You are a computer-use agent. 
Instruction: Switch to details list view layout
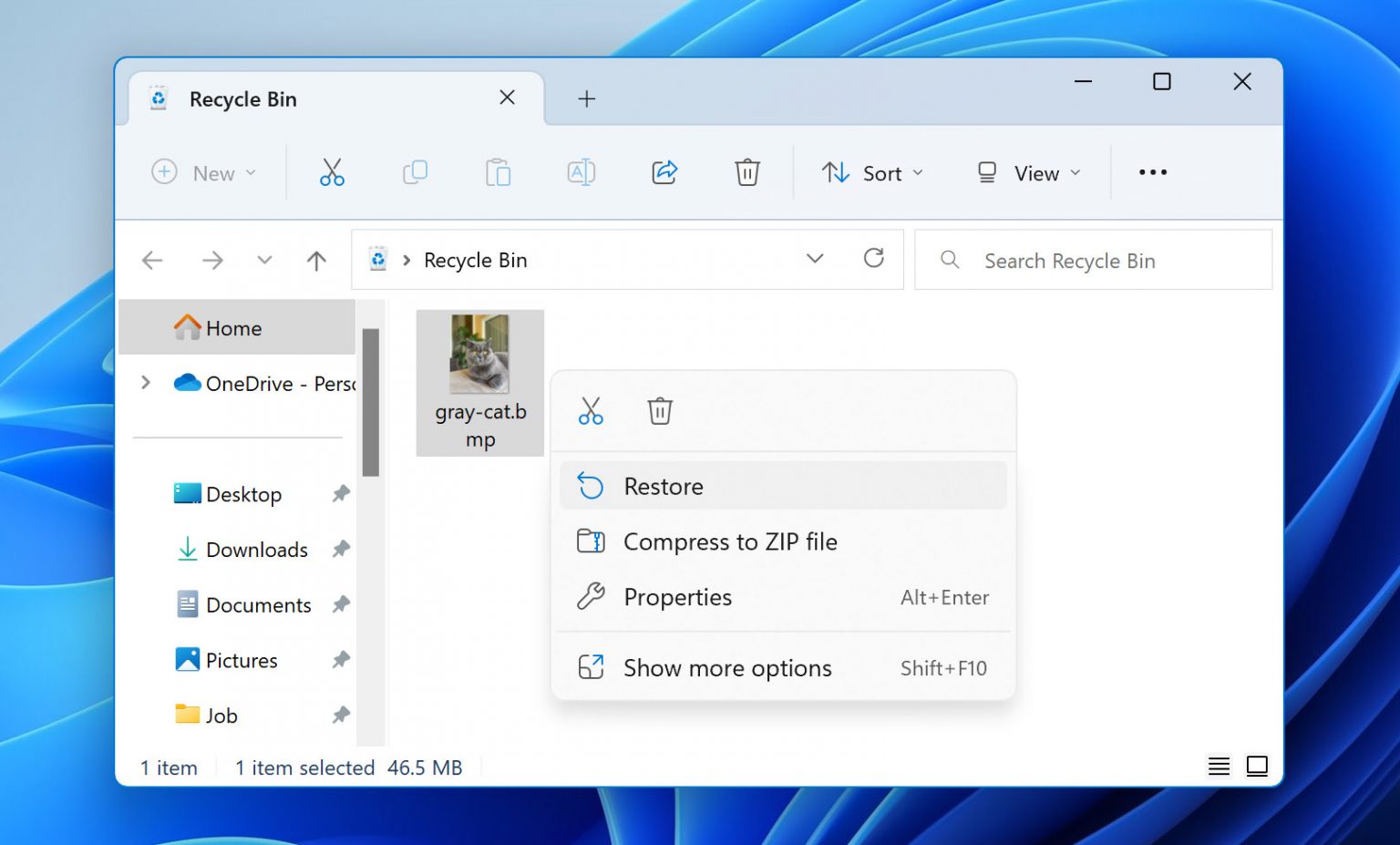pos(1219,766)
